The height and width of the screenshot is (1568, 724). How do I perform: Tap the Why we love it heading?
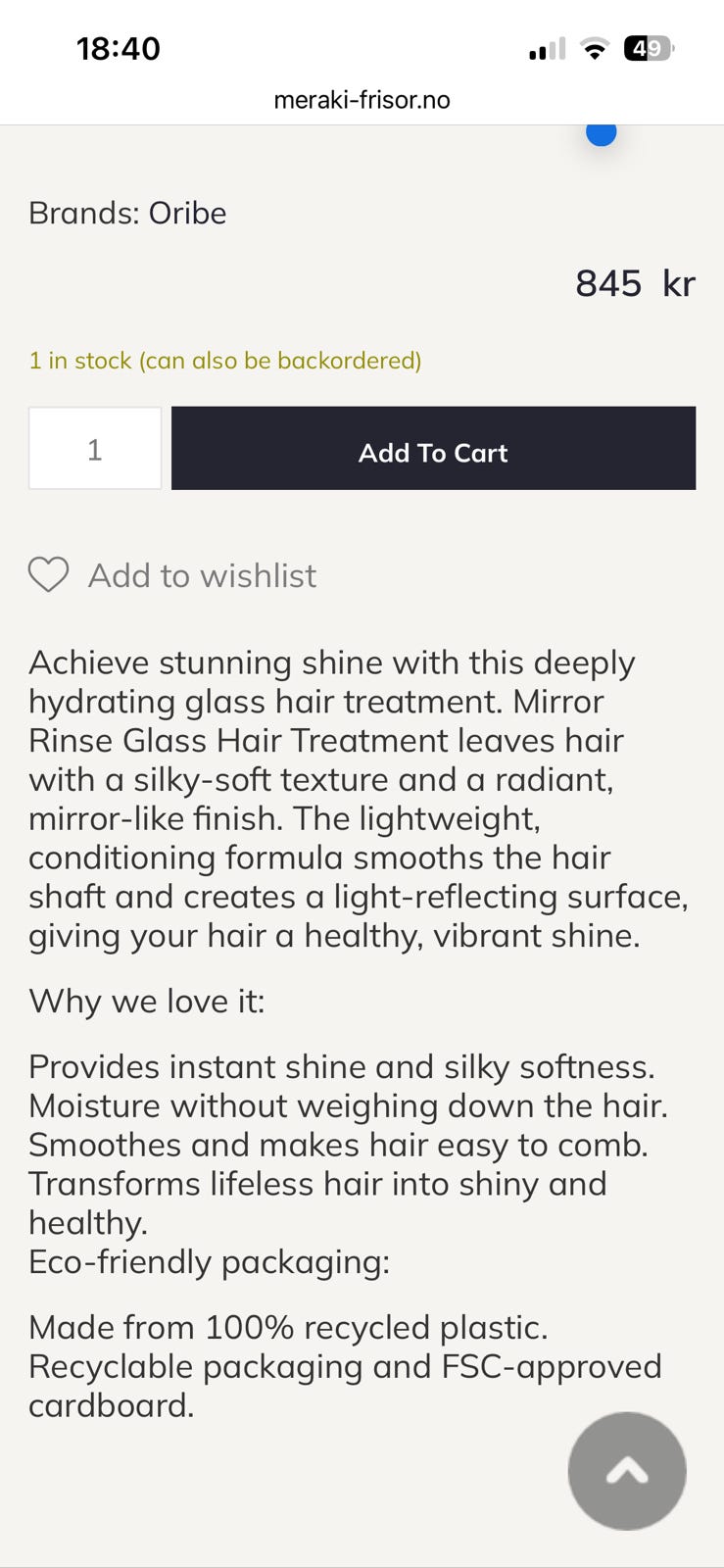[147, 1002]
